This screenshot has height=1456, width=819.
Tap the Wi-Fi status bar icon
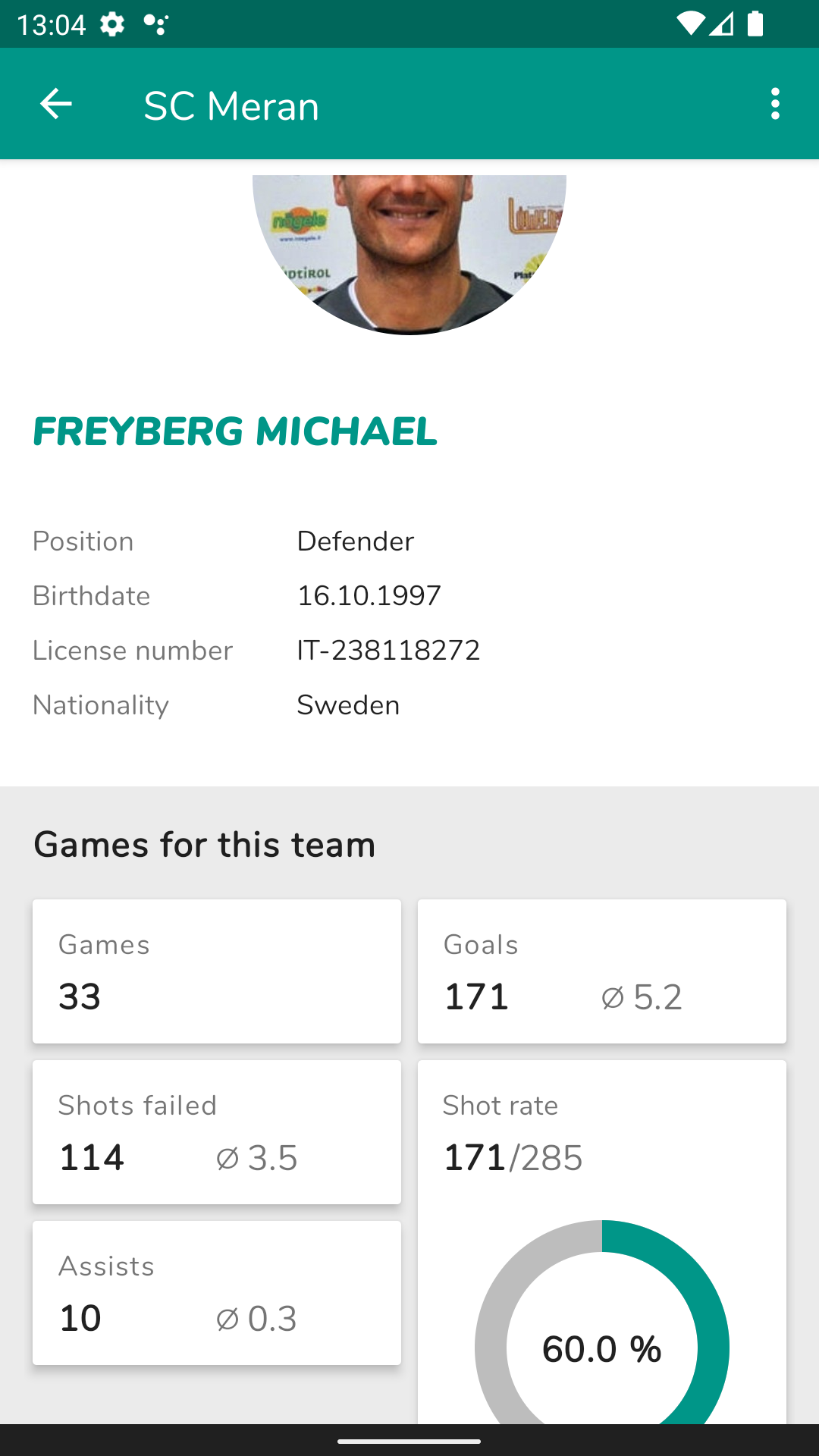[690, 24]
